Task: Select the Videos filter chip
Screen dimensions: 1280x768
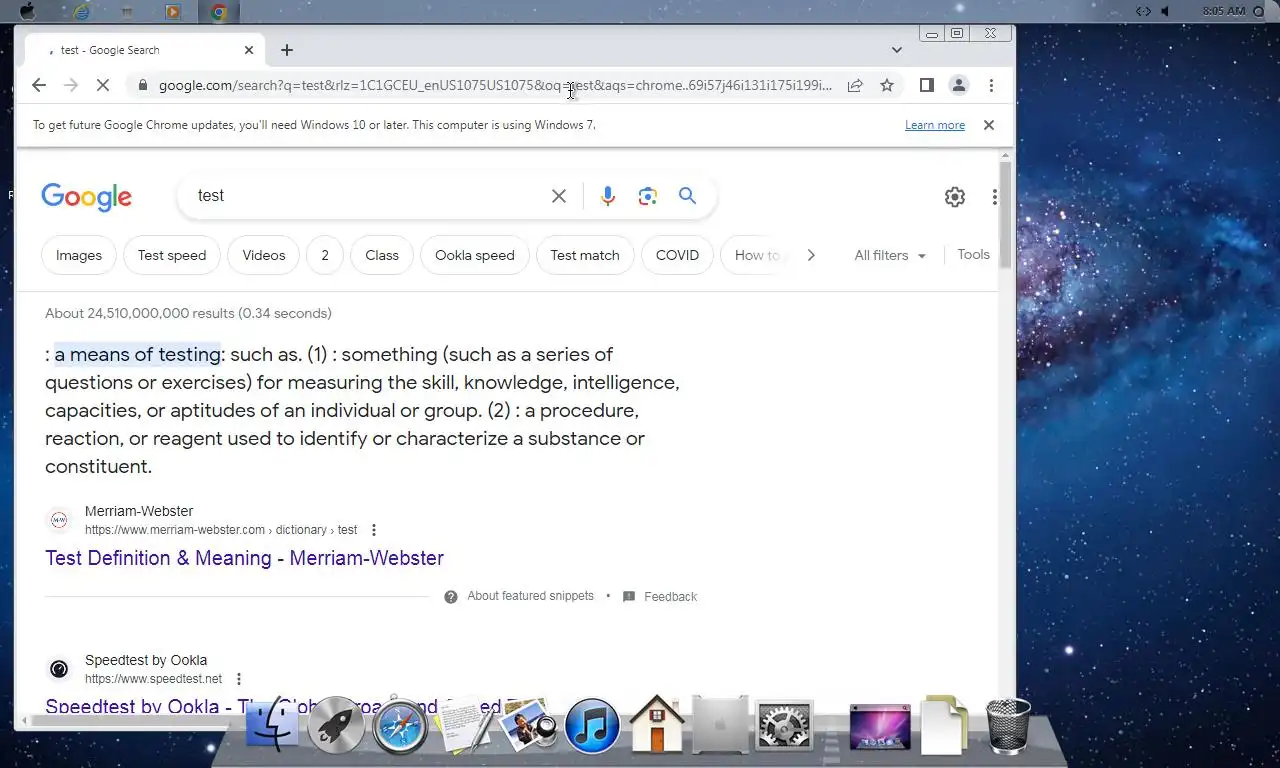Action: (264, 255)
